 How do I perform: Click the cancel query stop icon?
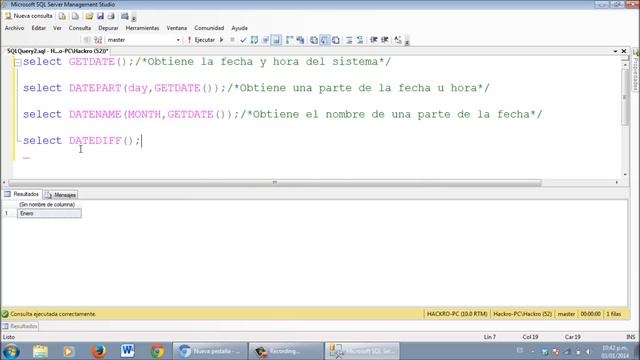coord(232,40)
